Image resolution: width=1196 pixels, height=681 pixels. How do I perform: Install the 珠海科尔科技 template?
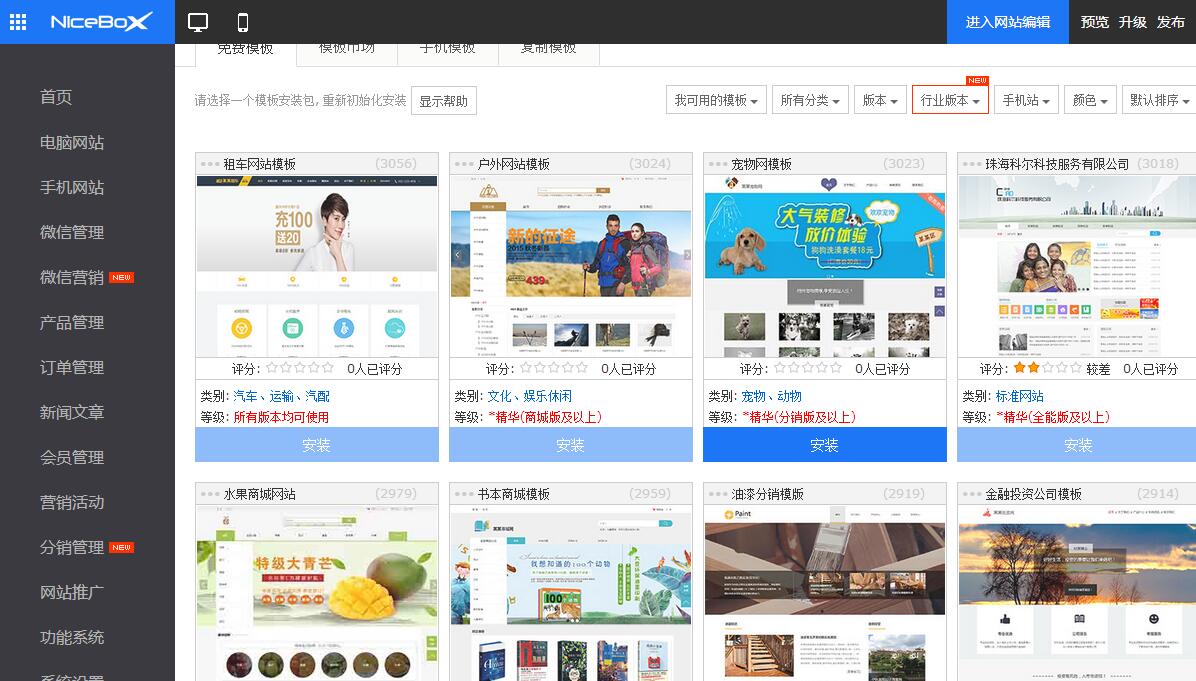pos(1077,445)
